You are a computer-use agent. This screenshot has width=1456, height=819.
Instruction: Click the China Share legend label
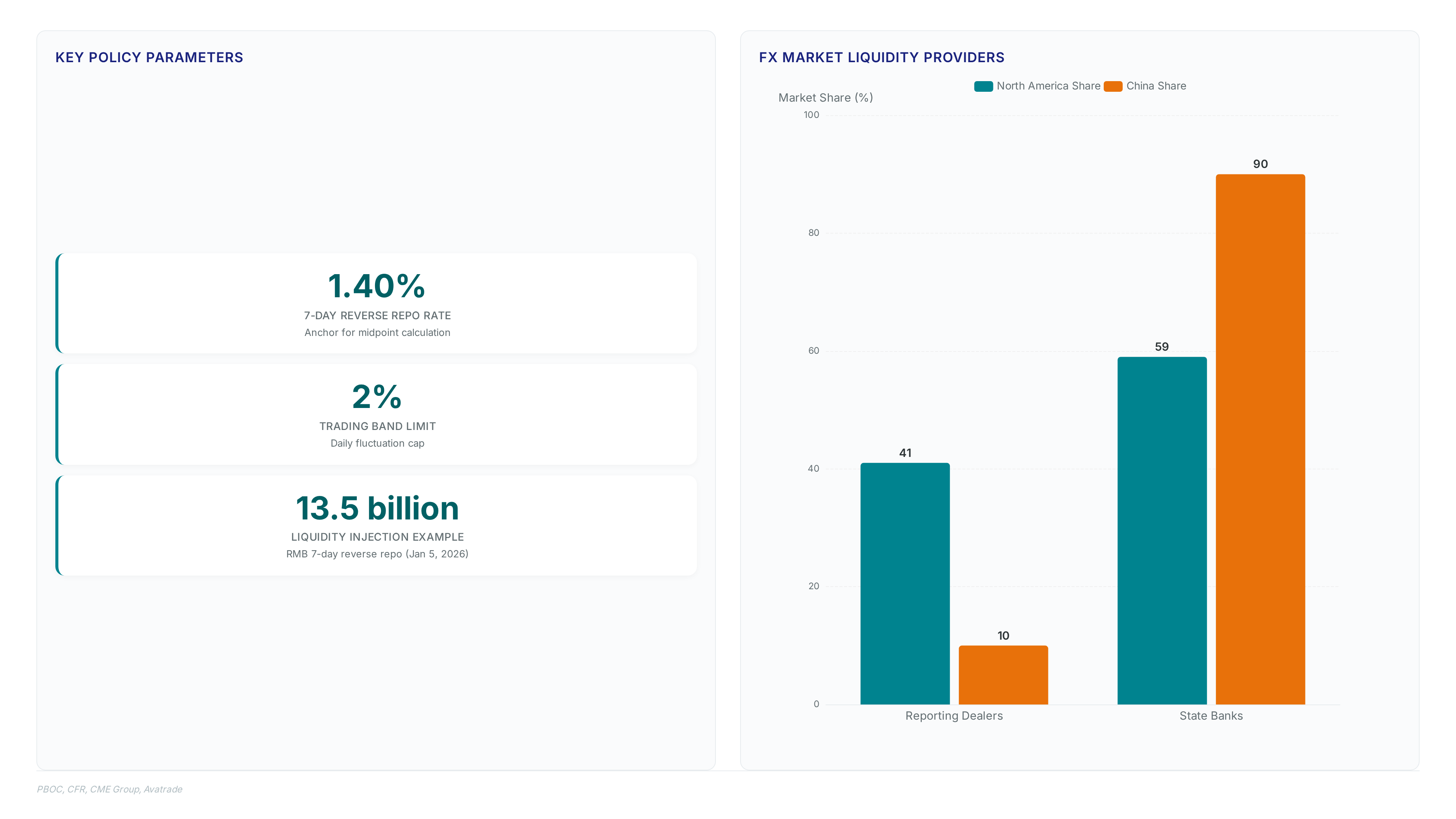[x=1156, y=86]
